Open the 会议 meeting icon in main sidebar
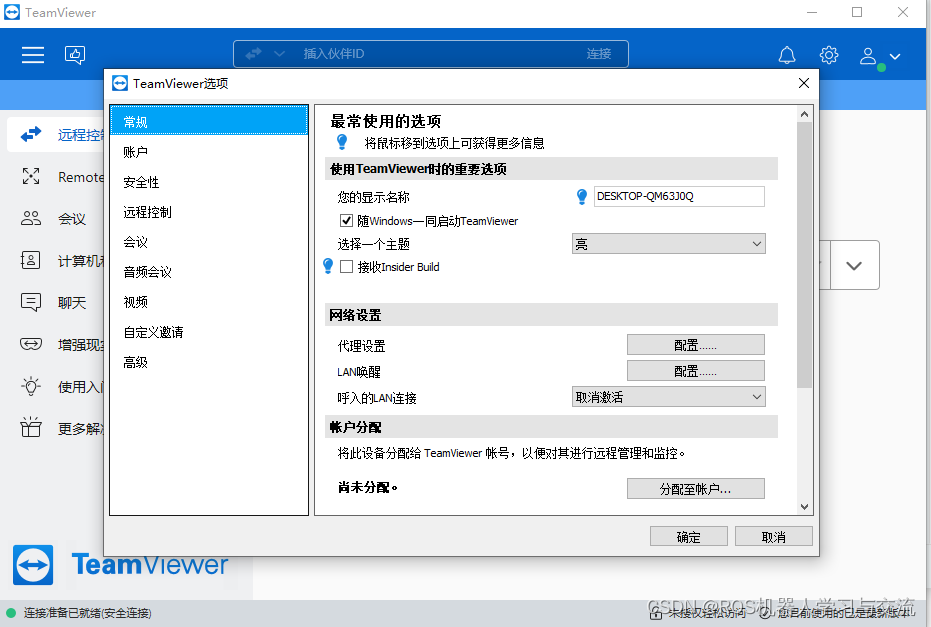The image size is (931, 627). click(31, 218)
